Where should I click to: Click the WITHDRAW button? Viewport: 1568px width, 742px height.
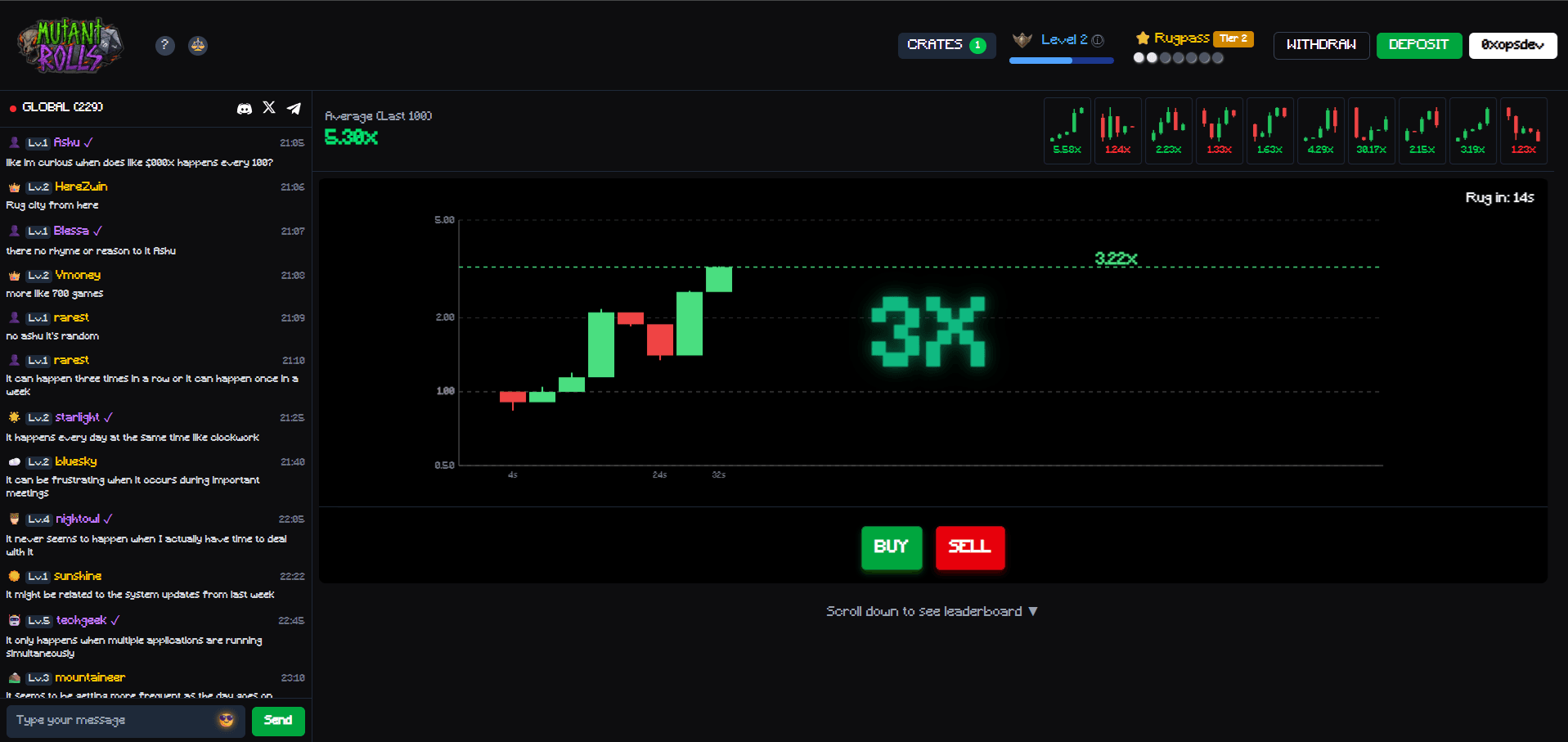1321,45
